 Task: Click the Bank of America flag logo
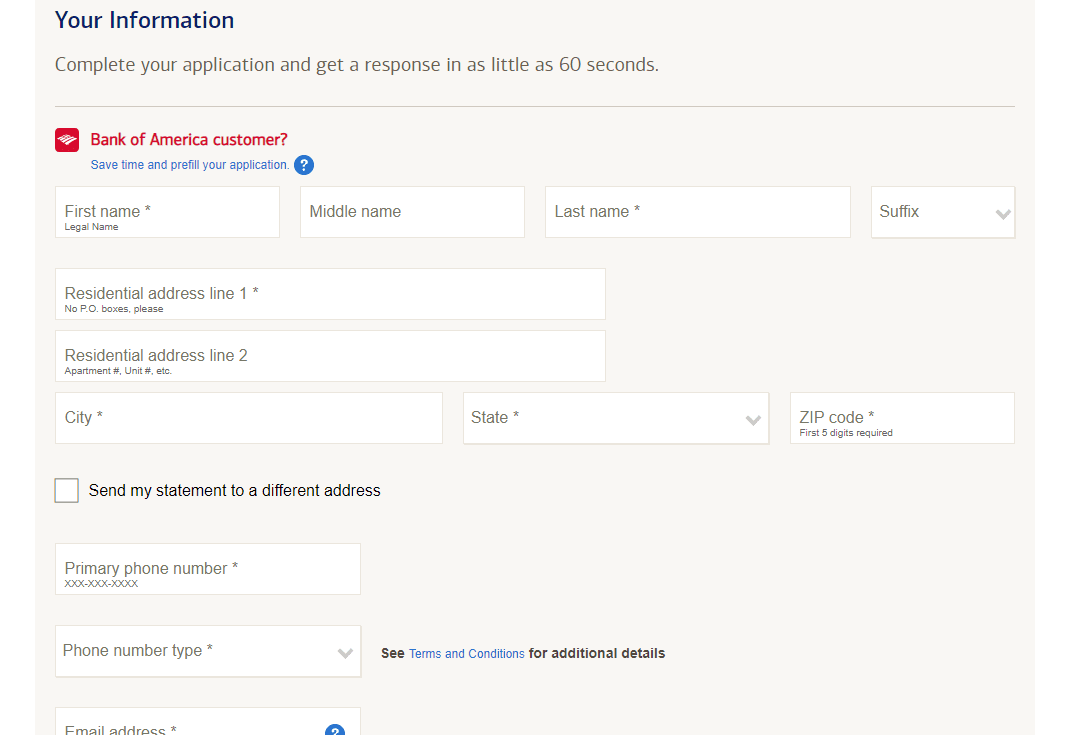point(67,140)
